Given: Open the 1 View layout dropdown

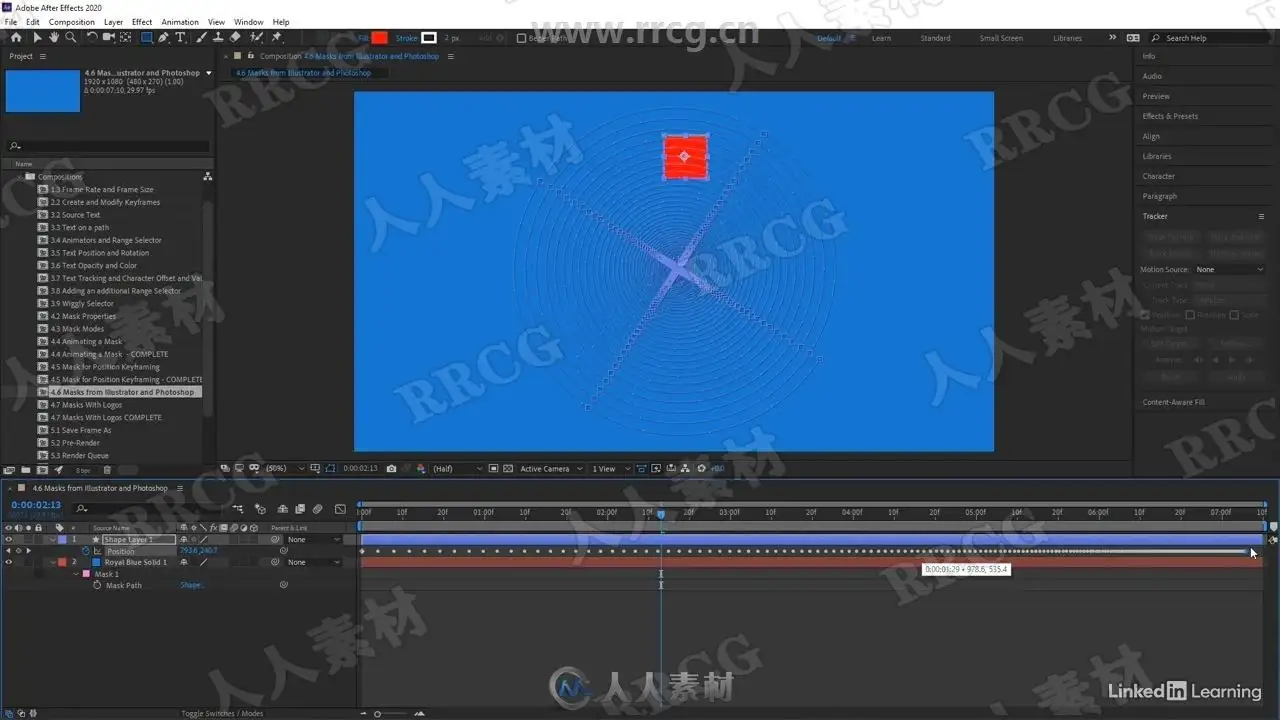Looking at the screenshot, I should pyautogui.click(x=609, y=468).
